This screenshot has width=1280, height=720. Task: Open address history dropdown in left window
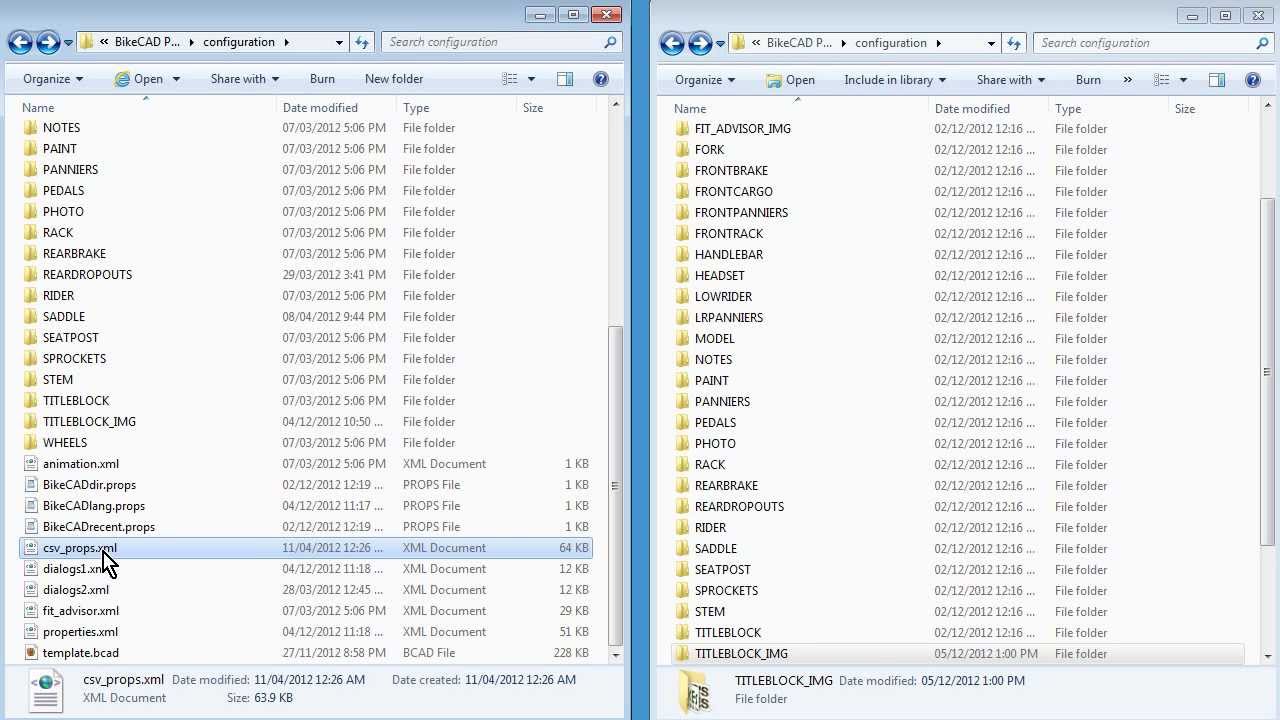(x=339, y=42)
